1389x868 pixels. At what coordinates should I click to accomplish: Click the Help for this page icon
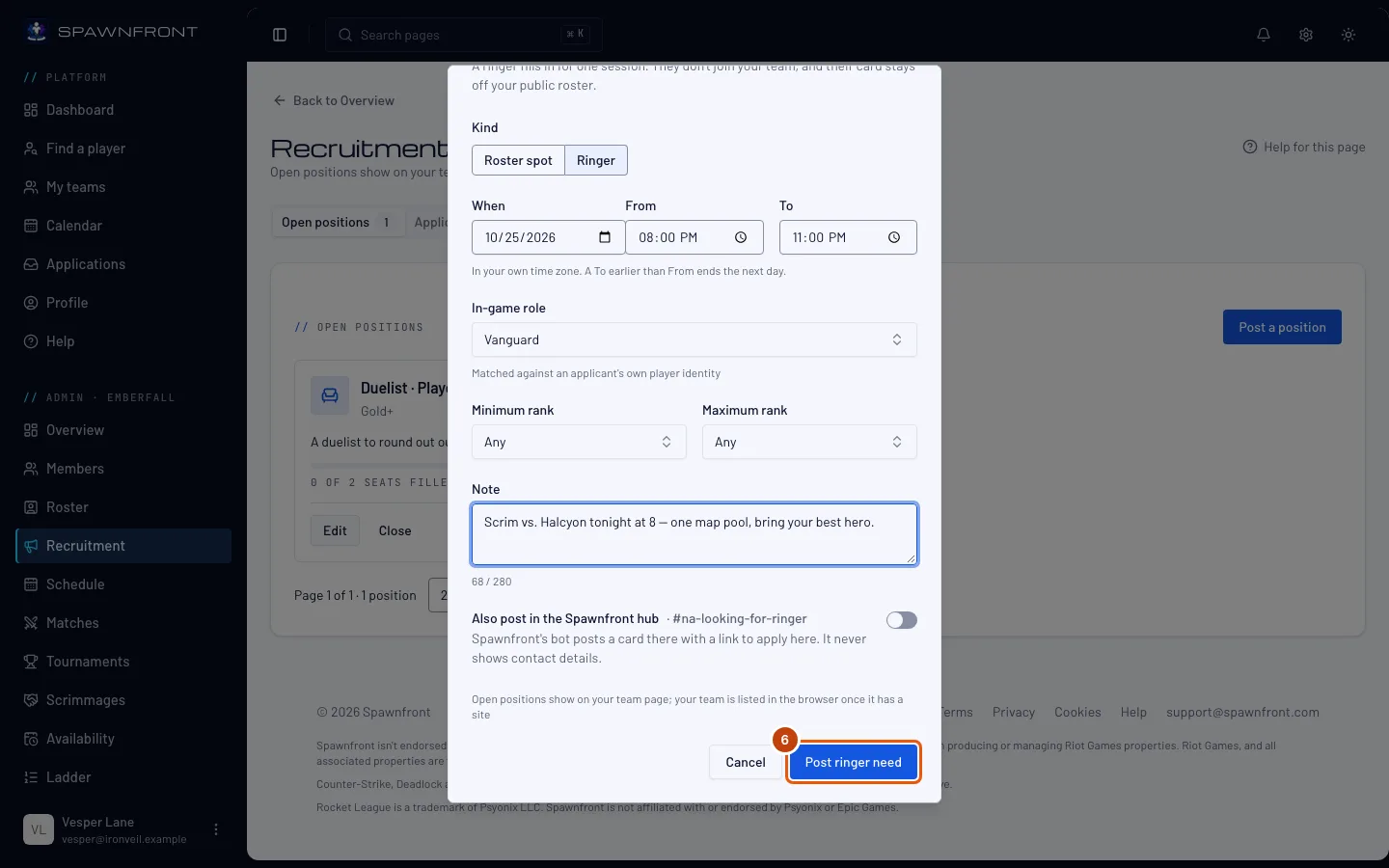(x=1250, y=147)
